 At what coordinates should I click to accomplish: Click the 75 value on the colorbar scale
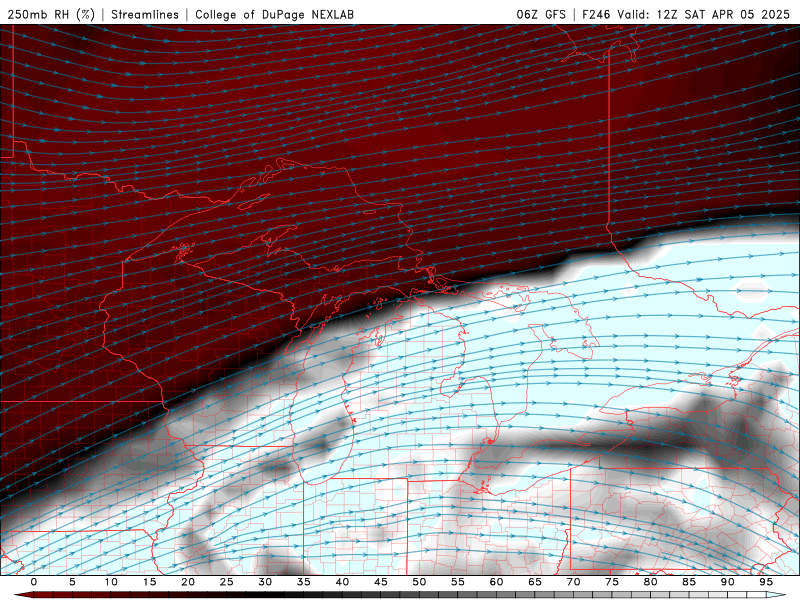coord(612,582)
